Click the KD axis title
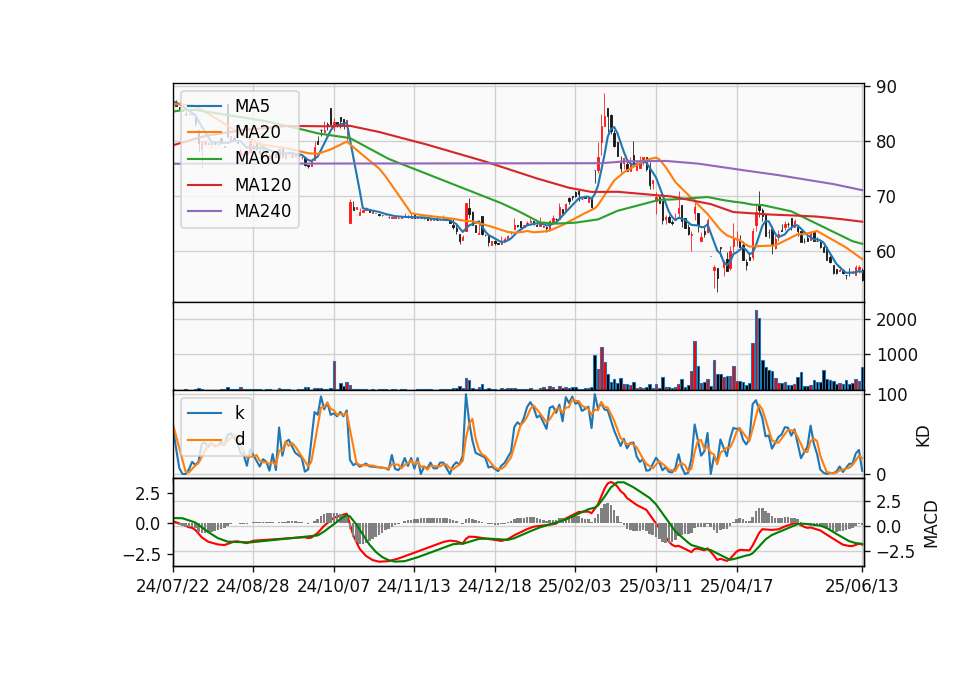The image size is (960, 690). [923, 437]
